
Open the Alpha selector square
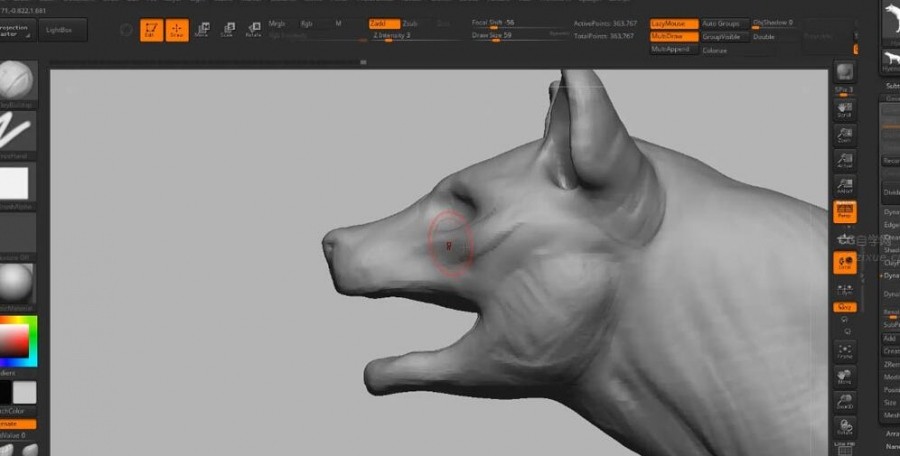point(17,182)
